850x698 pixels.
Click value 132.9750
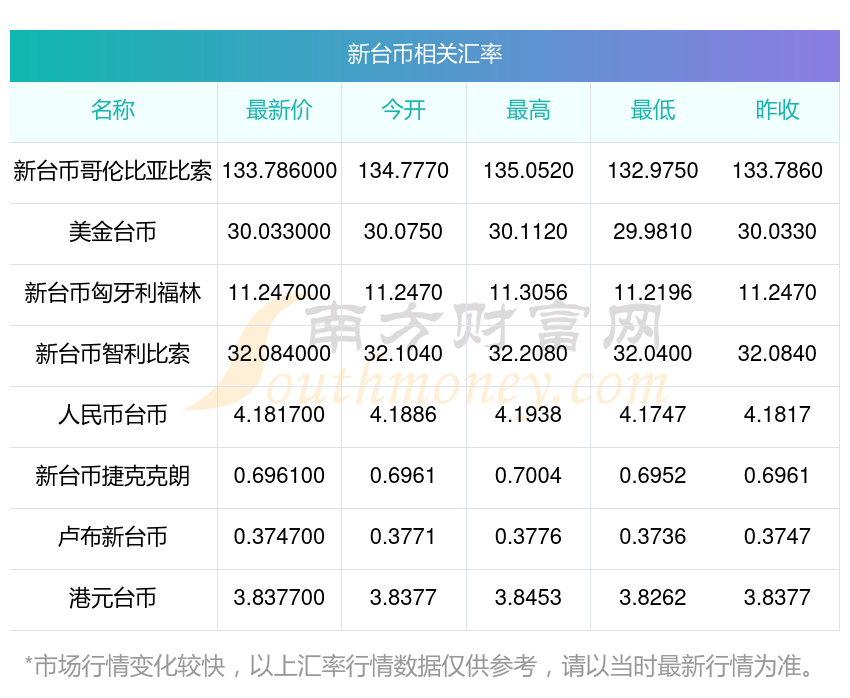[653, 171]
